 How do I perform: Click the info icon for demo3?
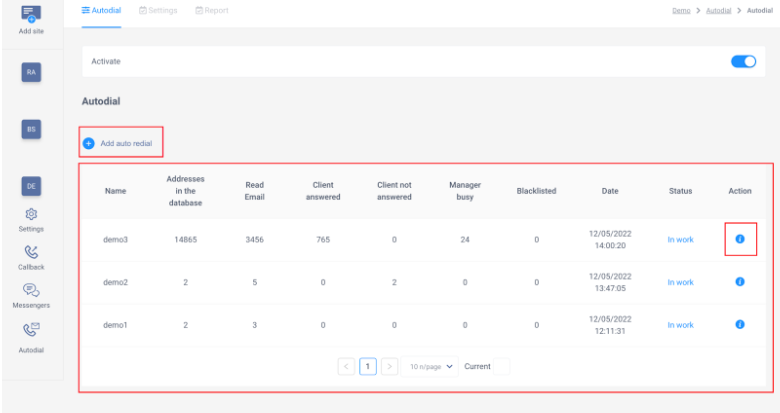click(x=740, y=239)
